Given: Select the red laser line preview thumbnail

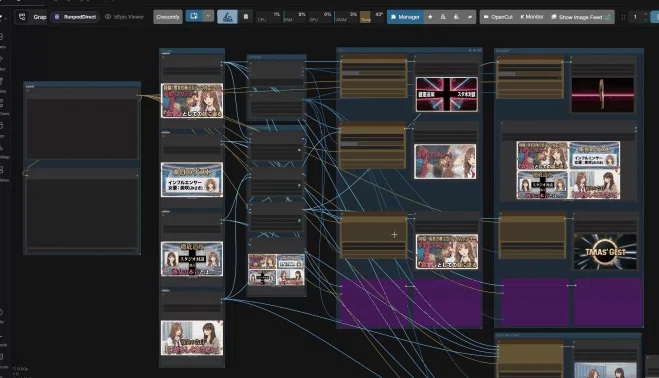Looking at the screenshot, I should click(603, 95).
